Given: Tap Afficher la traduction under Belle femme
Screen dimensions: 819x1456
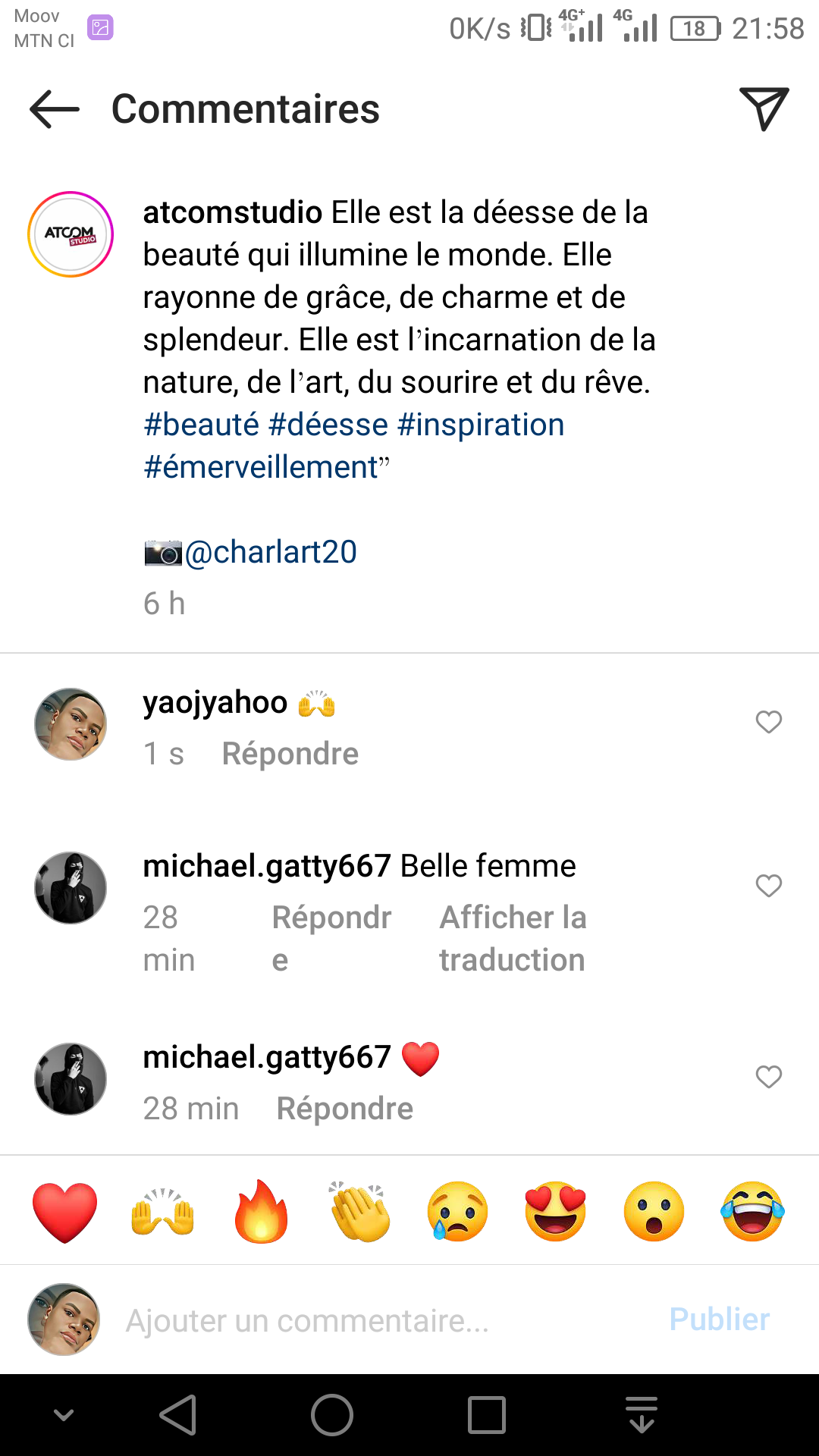Looking at the screenshot, I should coord(513,939).
